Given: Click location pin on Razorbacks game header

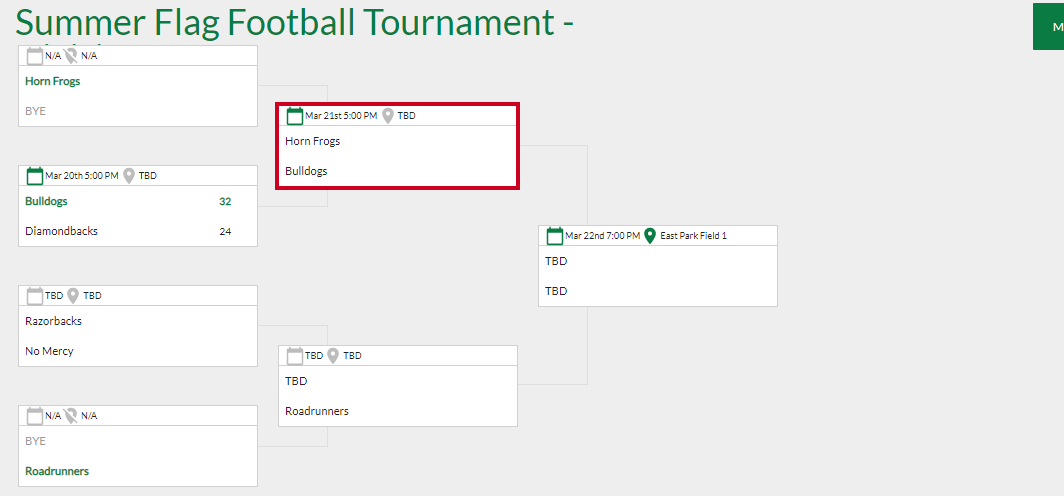Looking at the screenshot, I should coord(73,296).
